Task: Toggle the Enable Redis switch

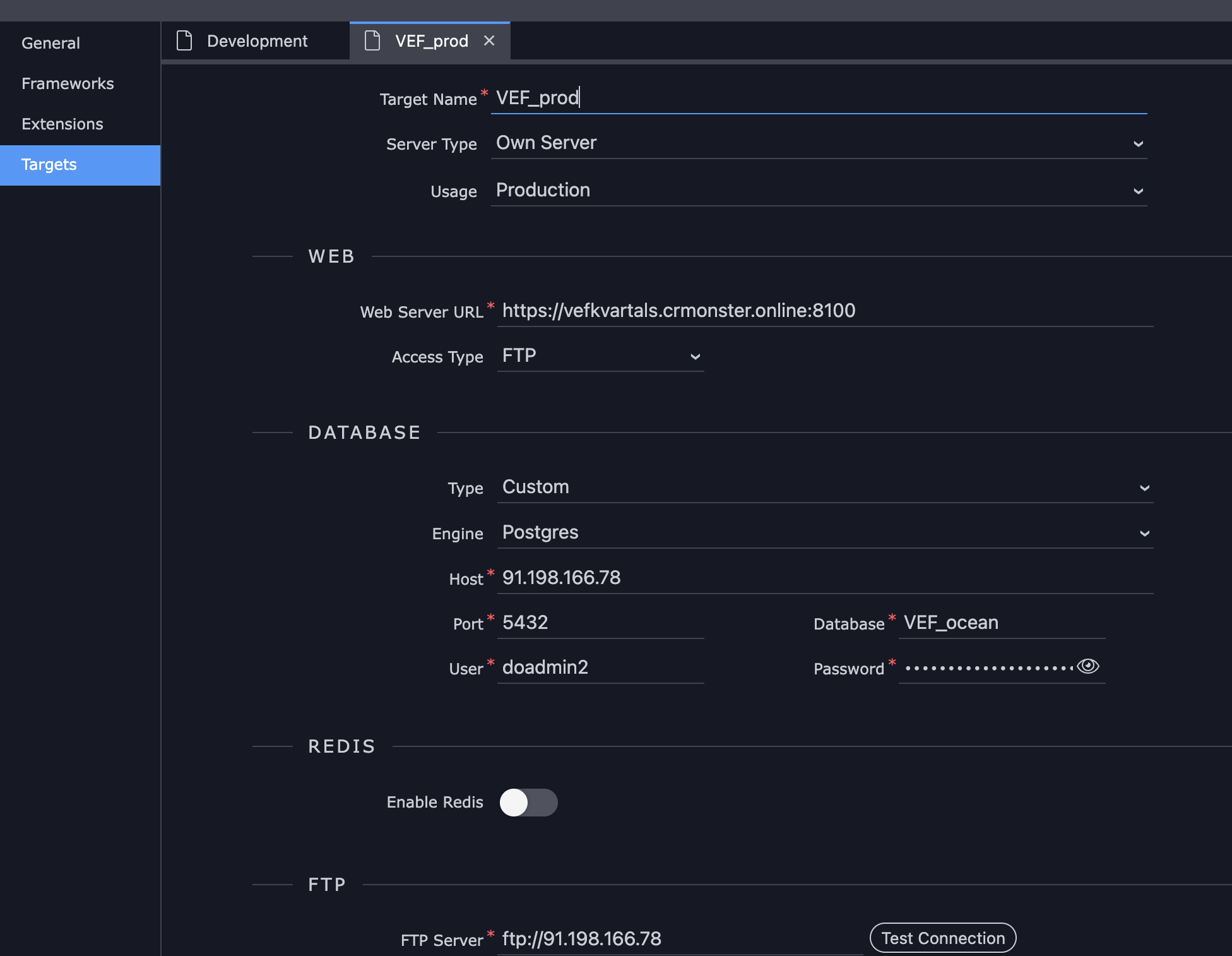Action: tap(529, 802)
